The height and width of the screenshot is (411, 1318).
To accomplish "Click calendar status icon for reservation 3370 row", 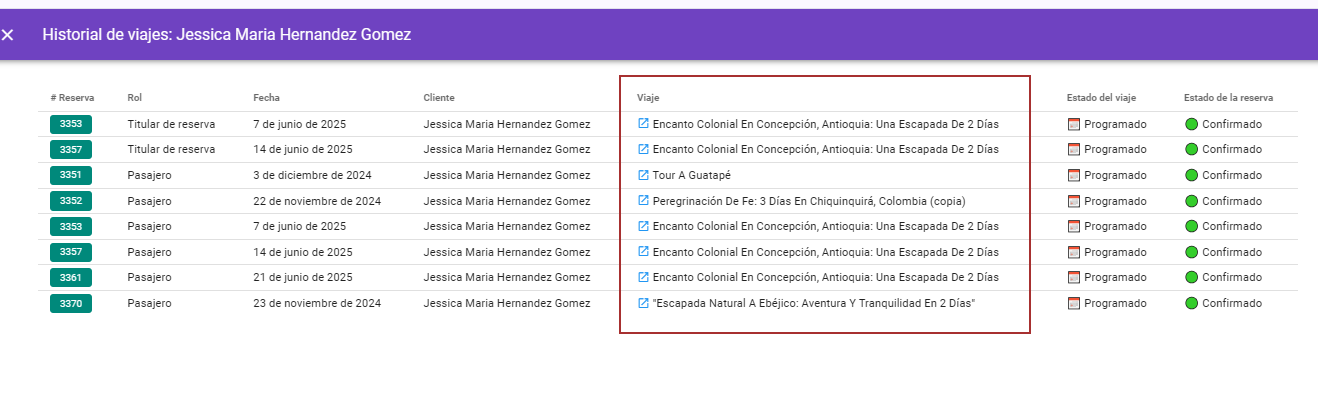I will click(1074, 303).
